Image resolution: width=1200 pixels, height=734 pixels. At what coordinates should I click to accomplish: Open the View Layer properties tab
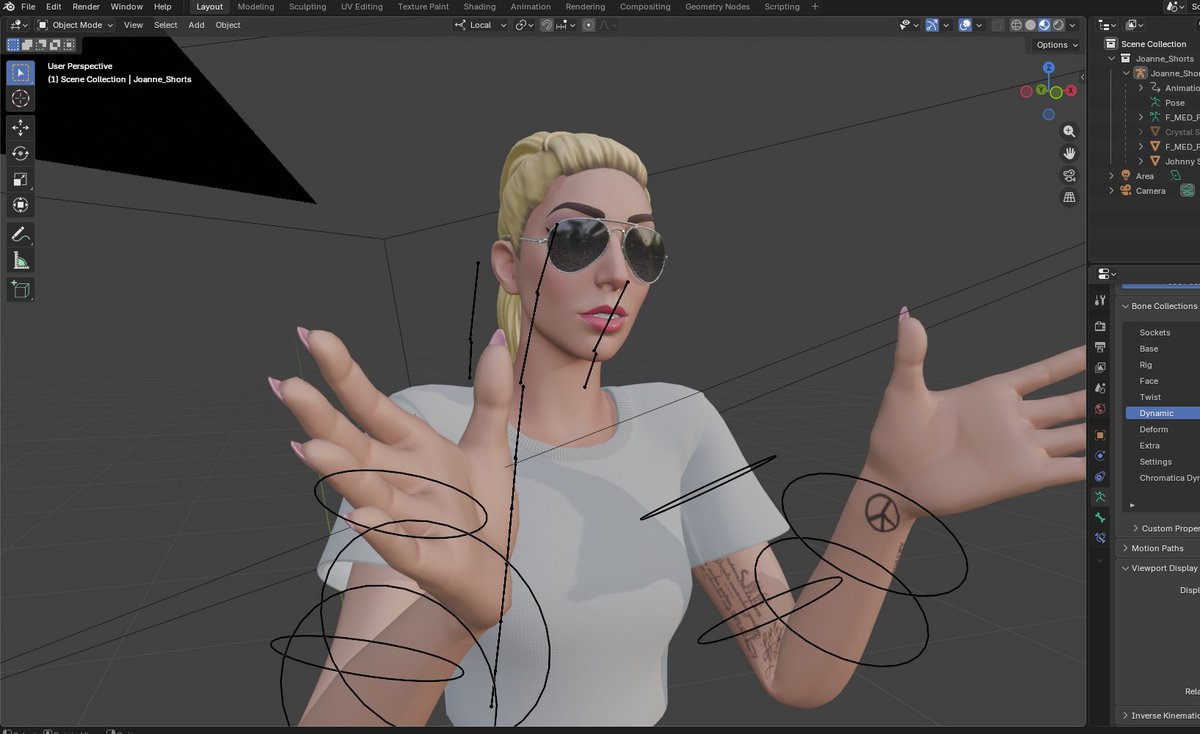pyautogui.click(x=1100, y=368)
